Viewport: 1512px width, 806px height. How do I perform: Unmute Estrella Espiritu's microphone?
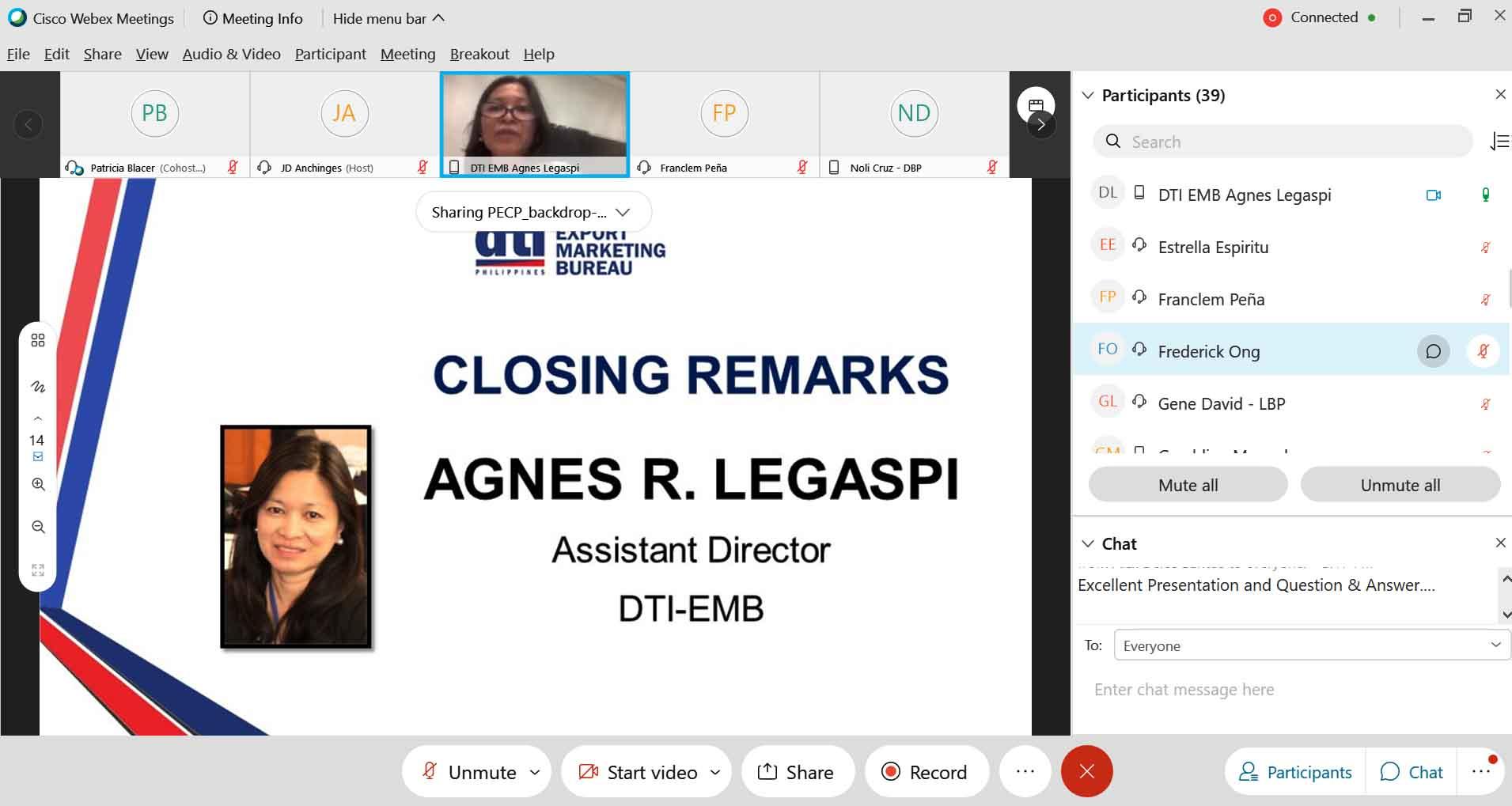(1485, 247)
